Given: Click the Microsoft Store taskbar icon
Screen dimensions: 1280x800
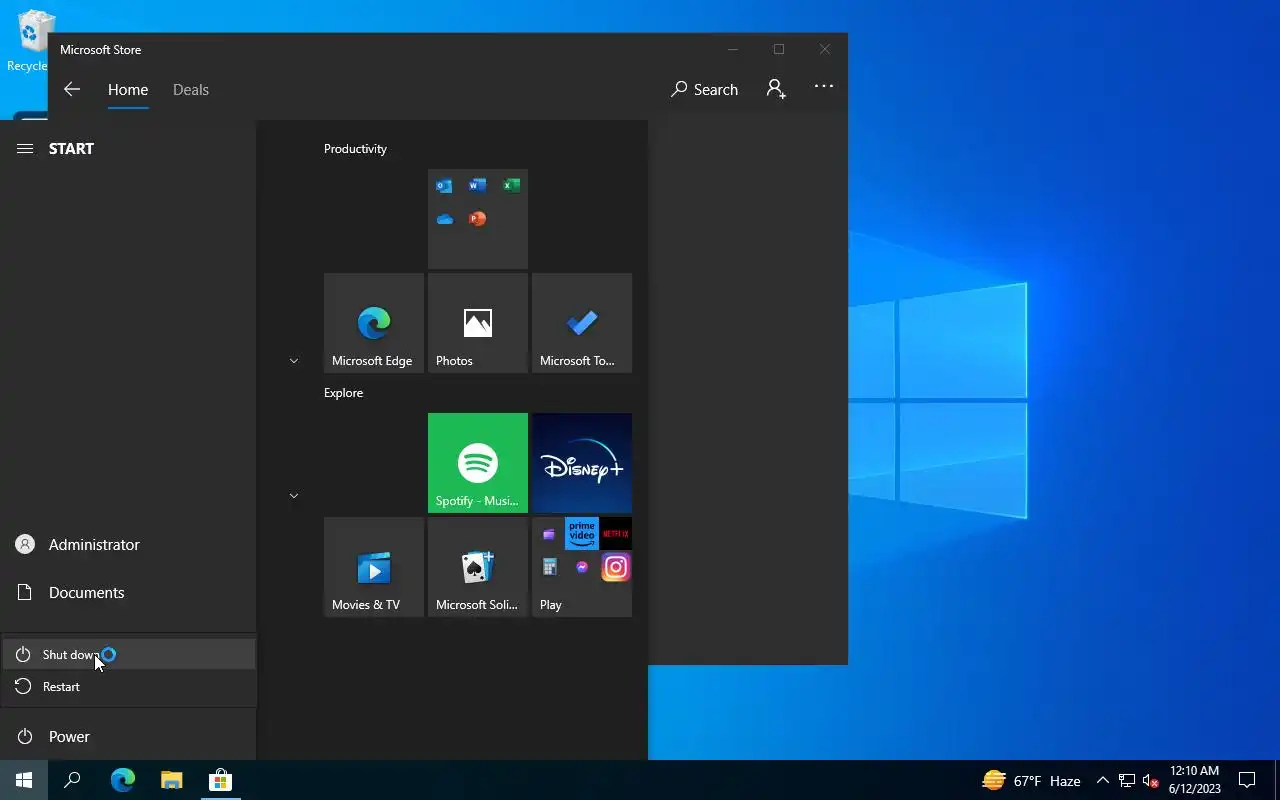Looking at the screenshot, I should (x=220, y=780).
